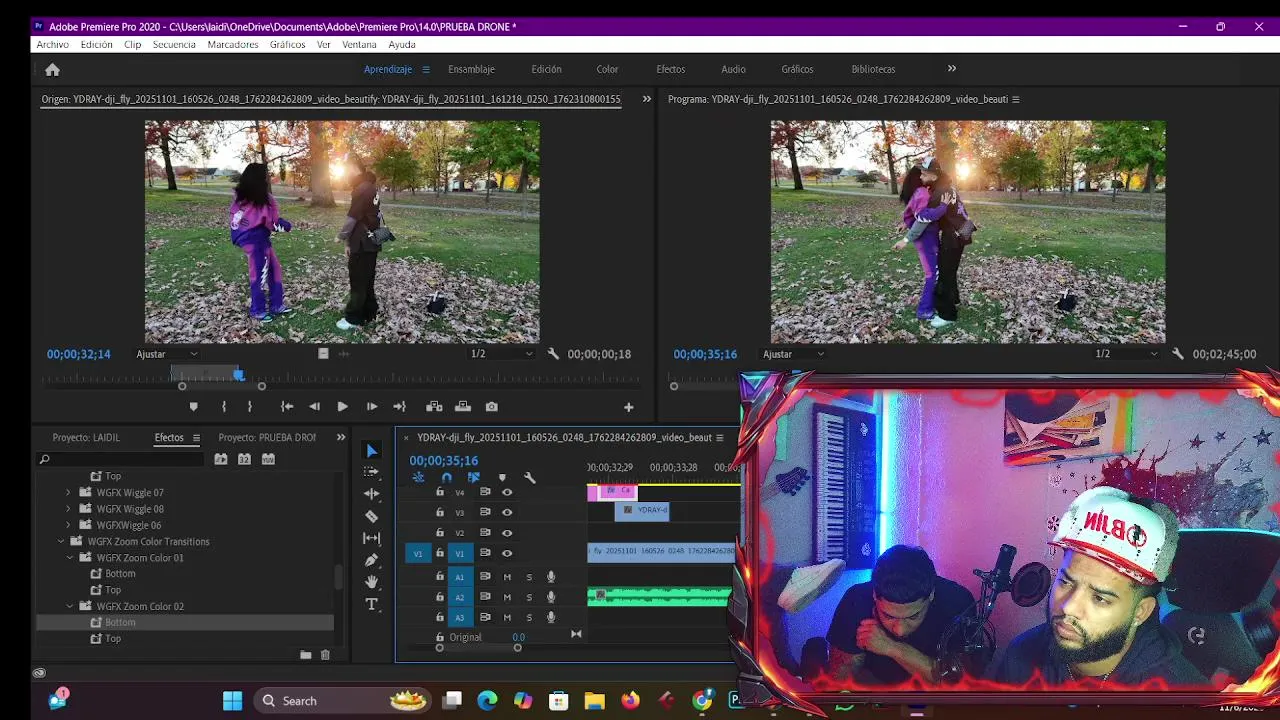Expand WGFX Wiggle 08 folder

69,509
